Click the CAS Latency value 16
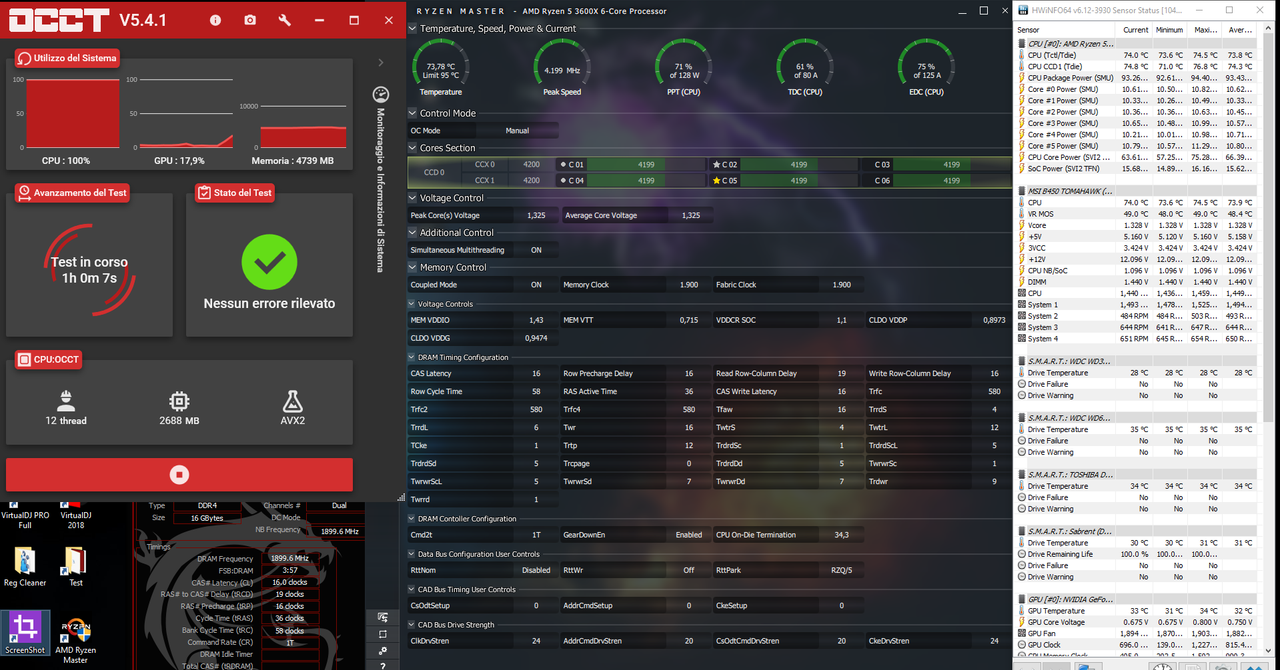This screenshot has width=1280, height=670. [x=536, y=373]
